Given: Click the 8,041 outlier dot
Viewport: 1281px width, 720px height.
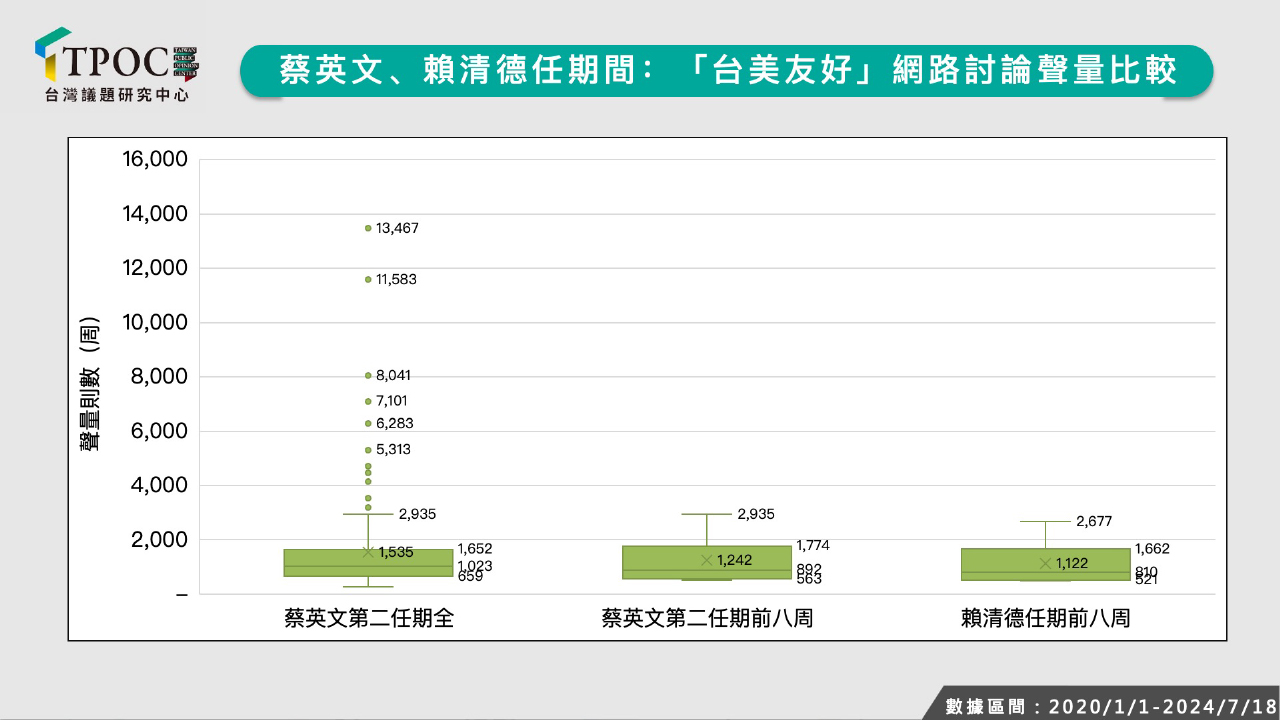Looking at the screenshot, I should tap(368, 376).
